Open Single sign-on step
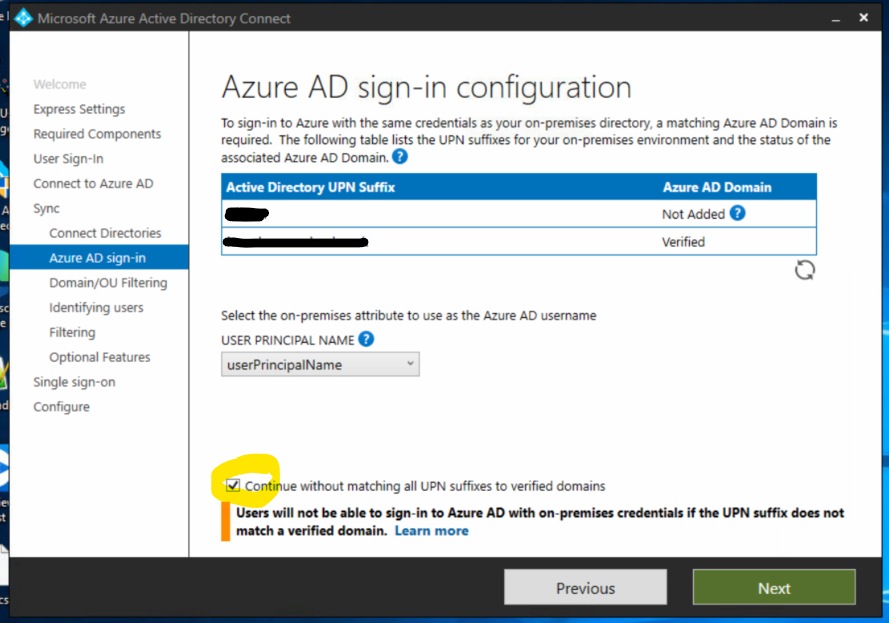This screenshot has height=623, width=889. pyautogui.click(x=74, y=382)
